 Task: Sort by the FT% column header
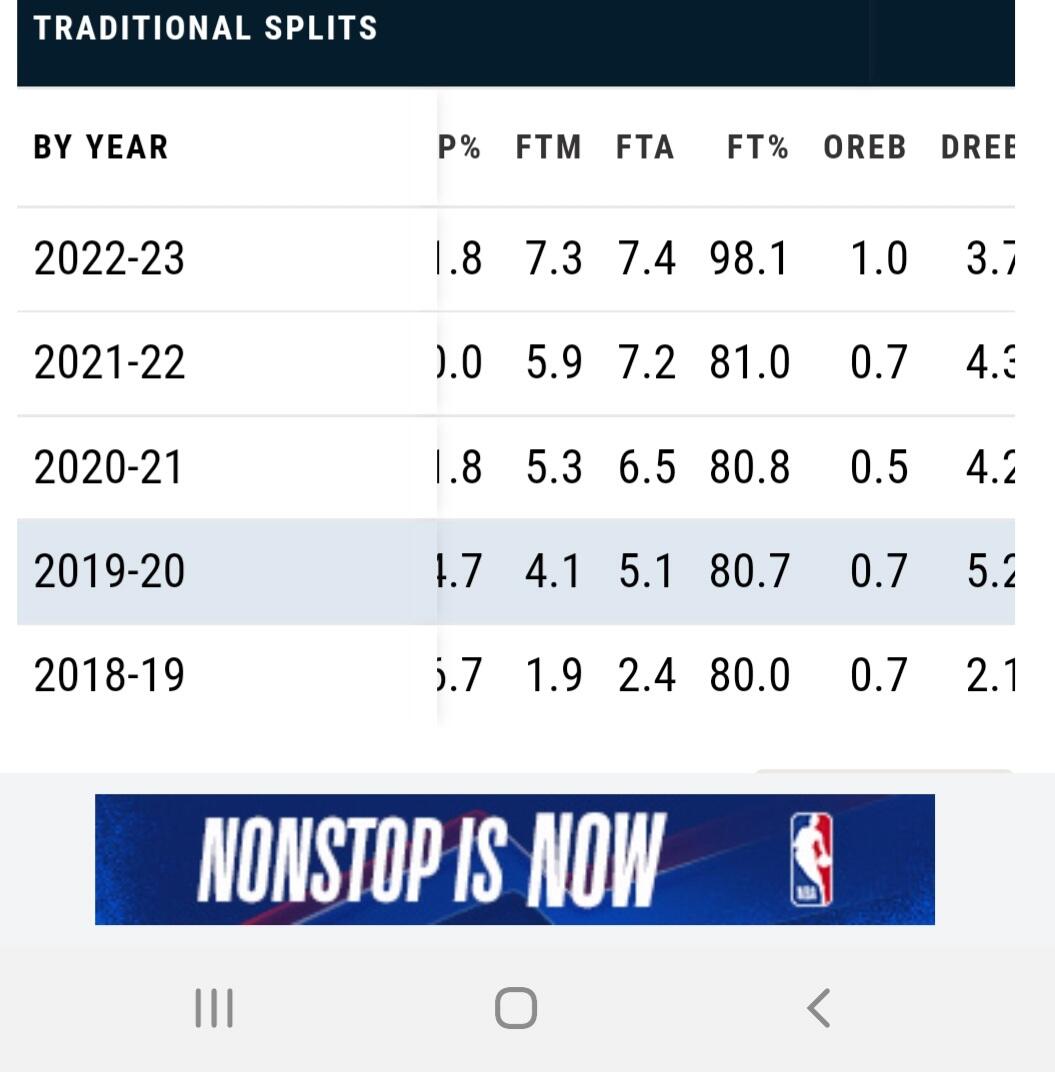(x=758, y=147)
